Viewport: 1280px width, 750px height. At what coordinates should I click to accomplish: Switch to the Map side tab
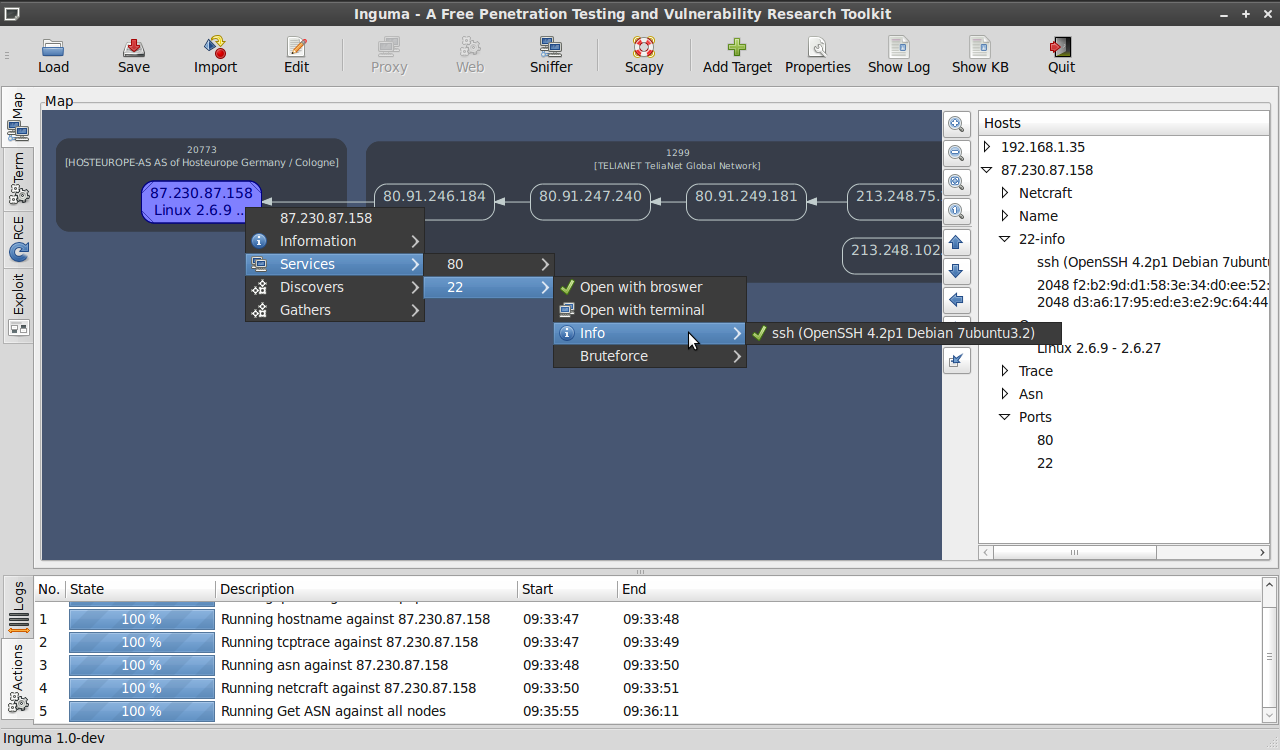tap(17, 118)
